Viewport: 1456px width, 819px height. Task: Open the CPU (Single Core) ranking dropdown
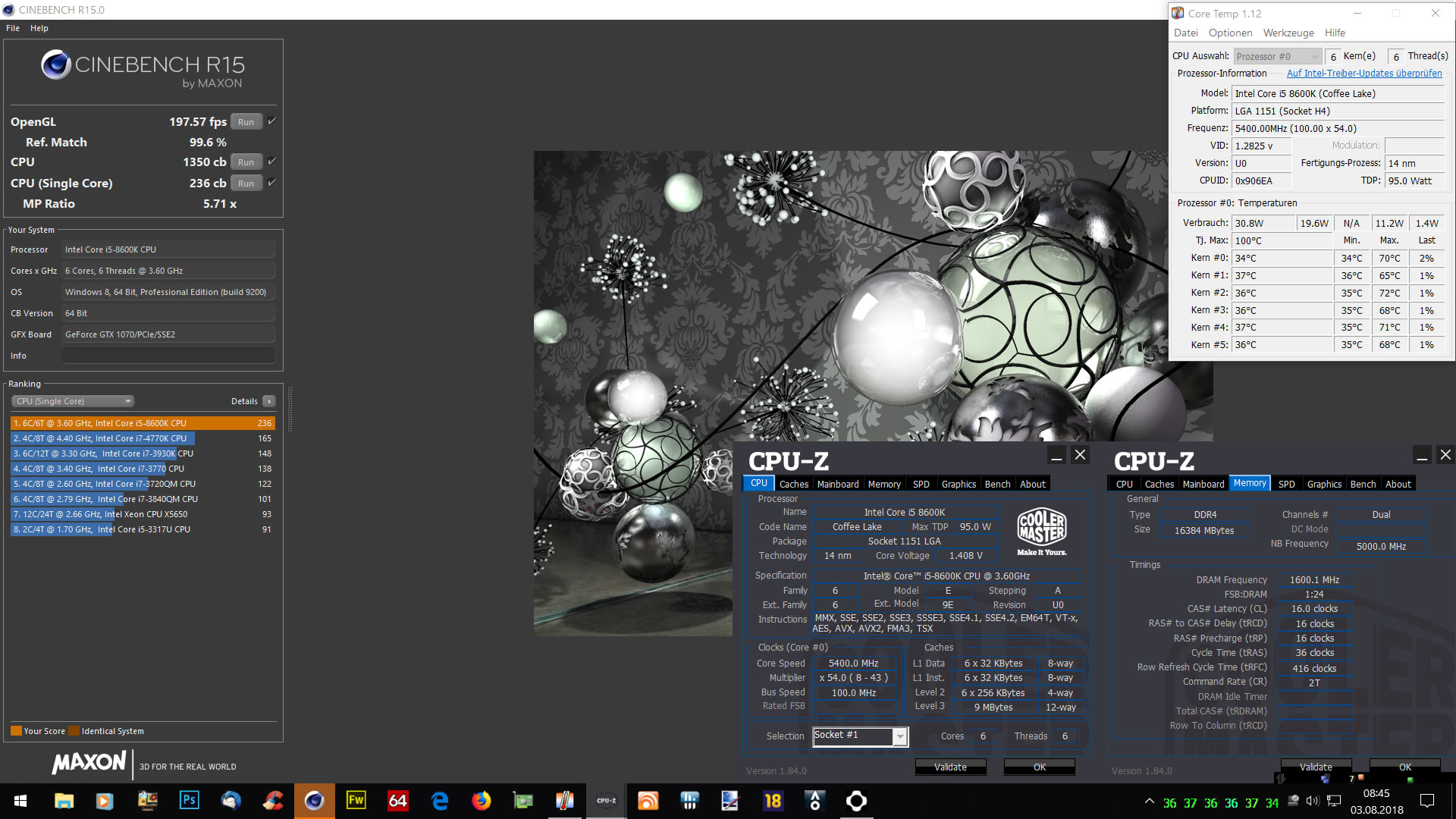[x=73, y=401]
